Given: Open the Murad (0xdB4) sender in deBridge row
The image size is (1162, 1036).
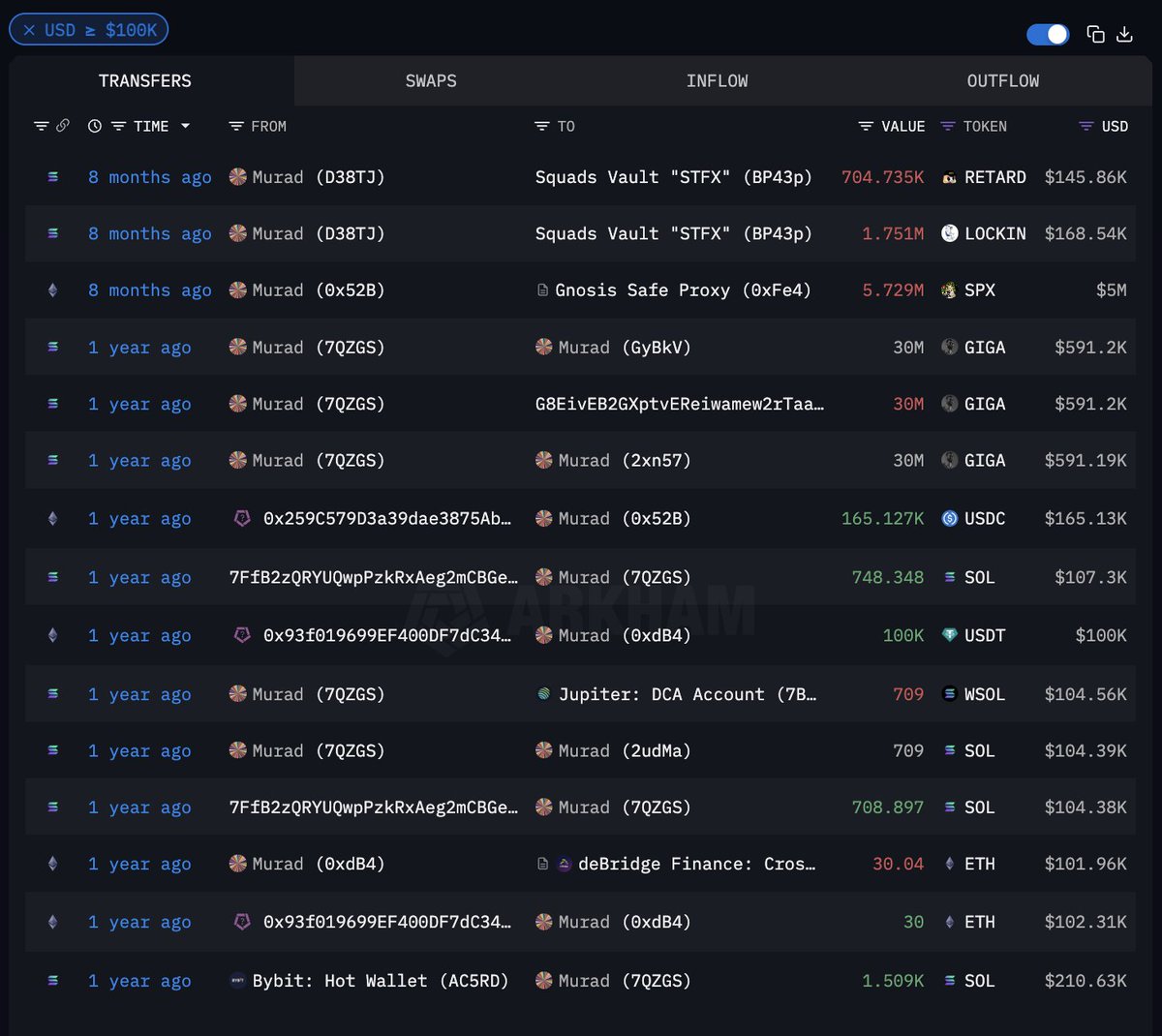Looking at the screenshot, I should pos(319,864).
